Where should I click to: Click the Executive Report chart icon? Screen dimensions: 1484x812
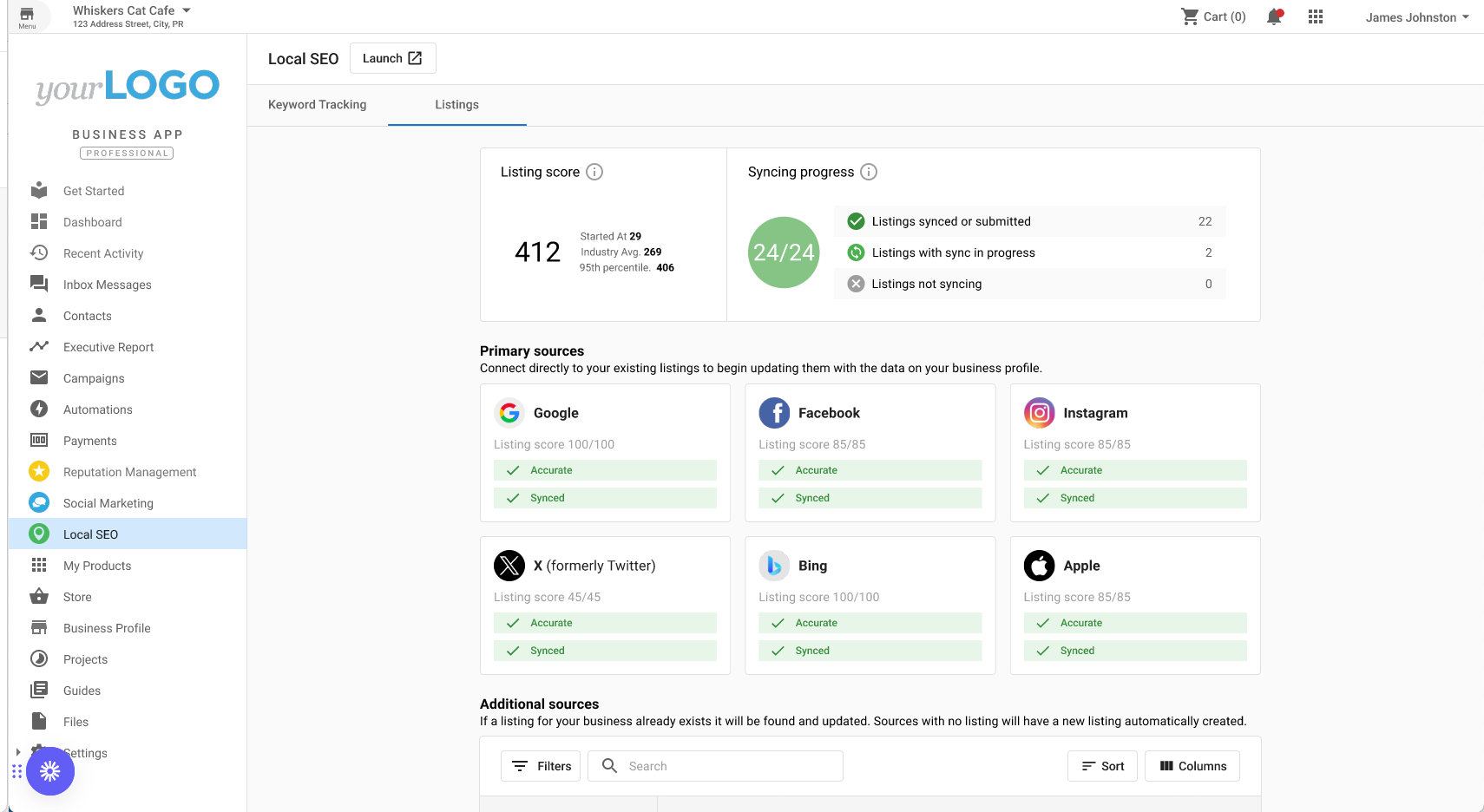click(x=39, y=346)
